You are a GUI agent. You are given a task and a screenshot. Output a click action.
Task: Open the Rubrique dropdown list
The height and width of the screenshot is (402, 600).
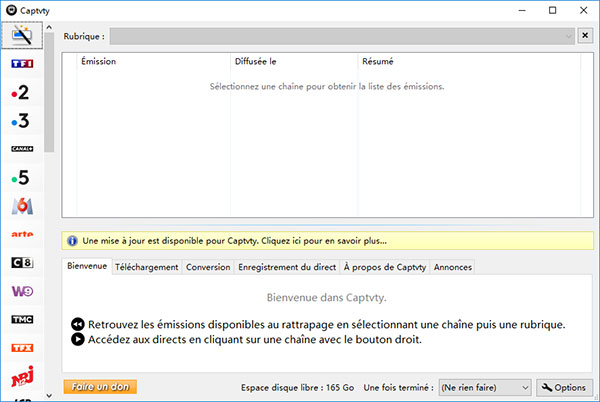342,36
